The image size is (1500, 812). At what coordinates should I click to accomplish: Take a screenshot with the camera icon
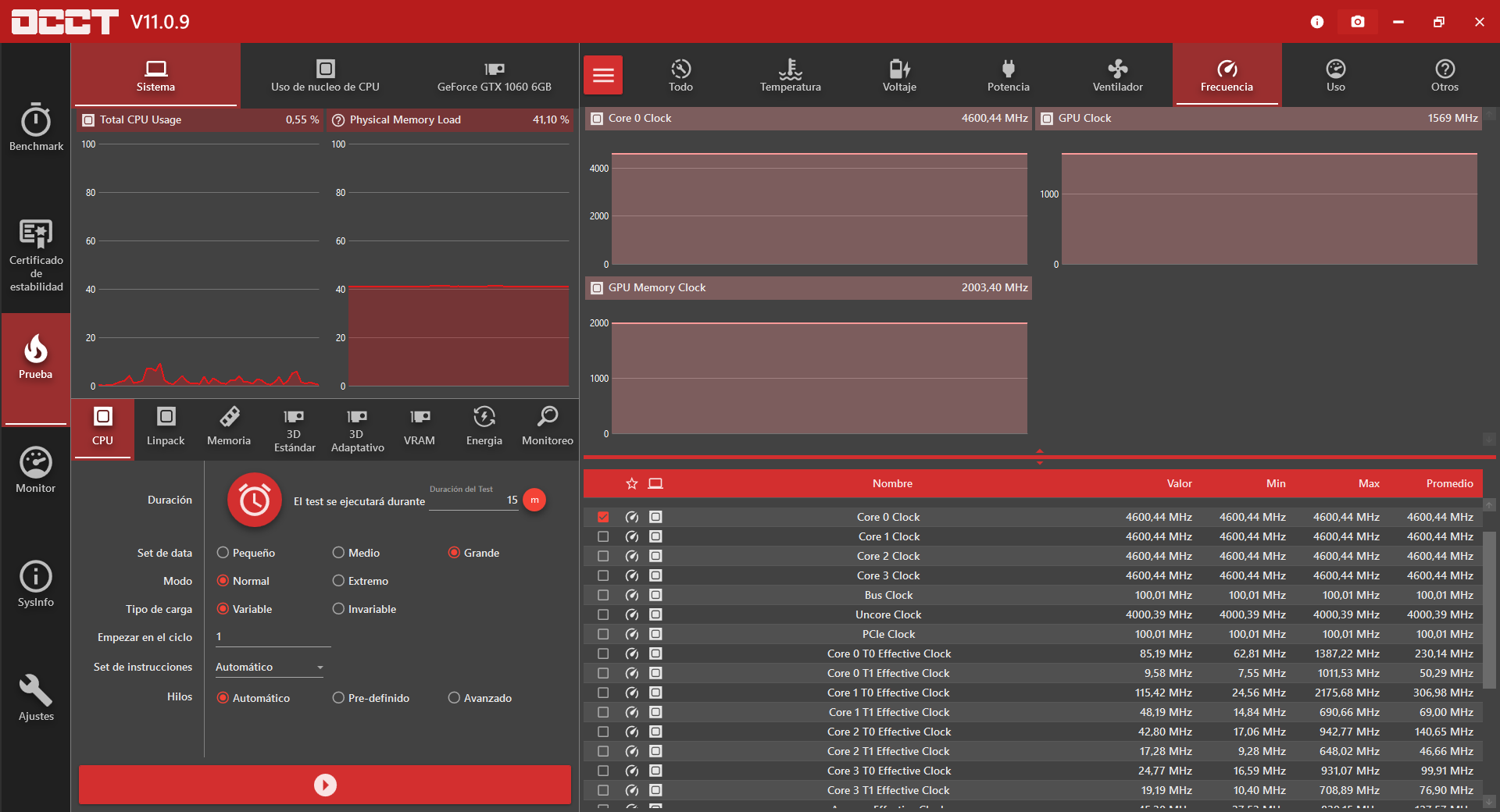1358,22
